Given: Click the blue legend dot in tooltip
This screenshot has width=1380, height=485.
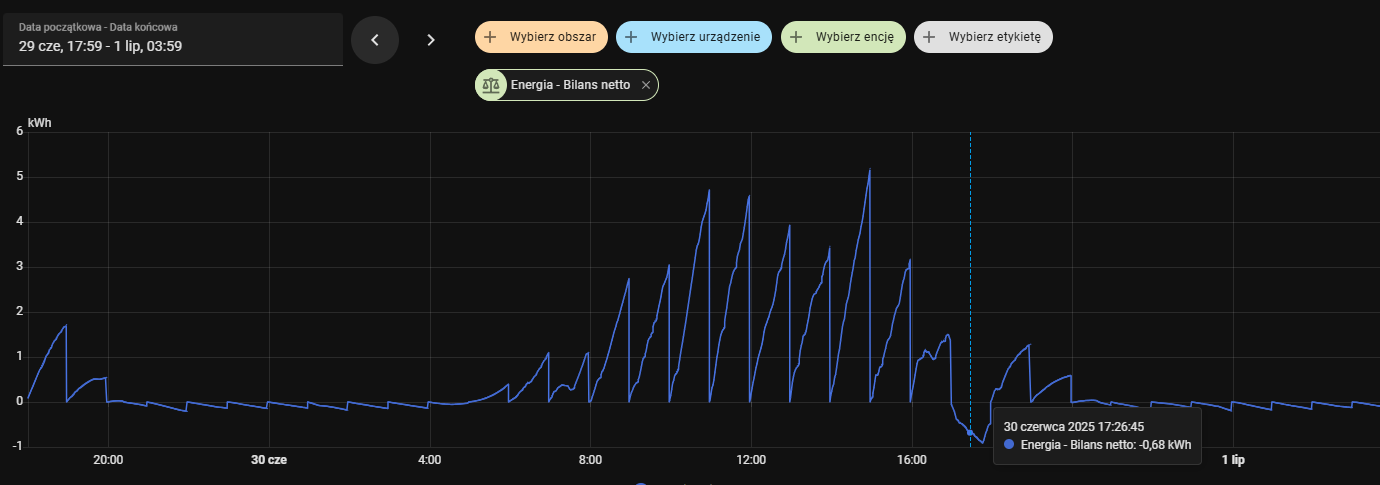Looking at the screenshot, I should pyautogui.click(x=1009, y=445).
